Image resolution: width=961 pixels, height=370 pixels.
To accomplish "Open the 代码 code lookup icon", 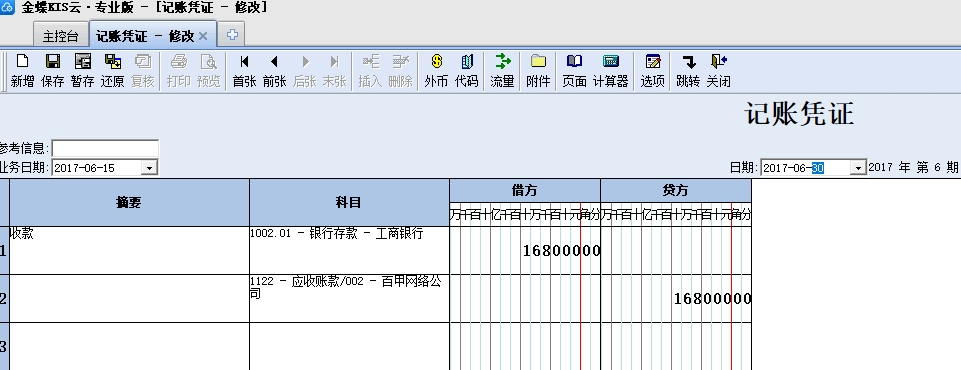I will click(466, 70).
